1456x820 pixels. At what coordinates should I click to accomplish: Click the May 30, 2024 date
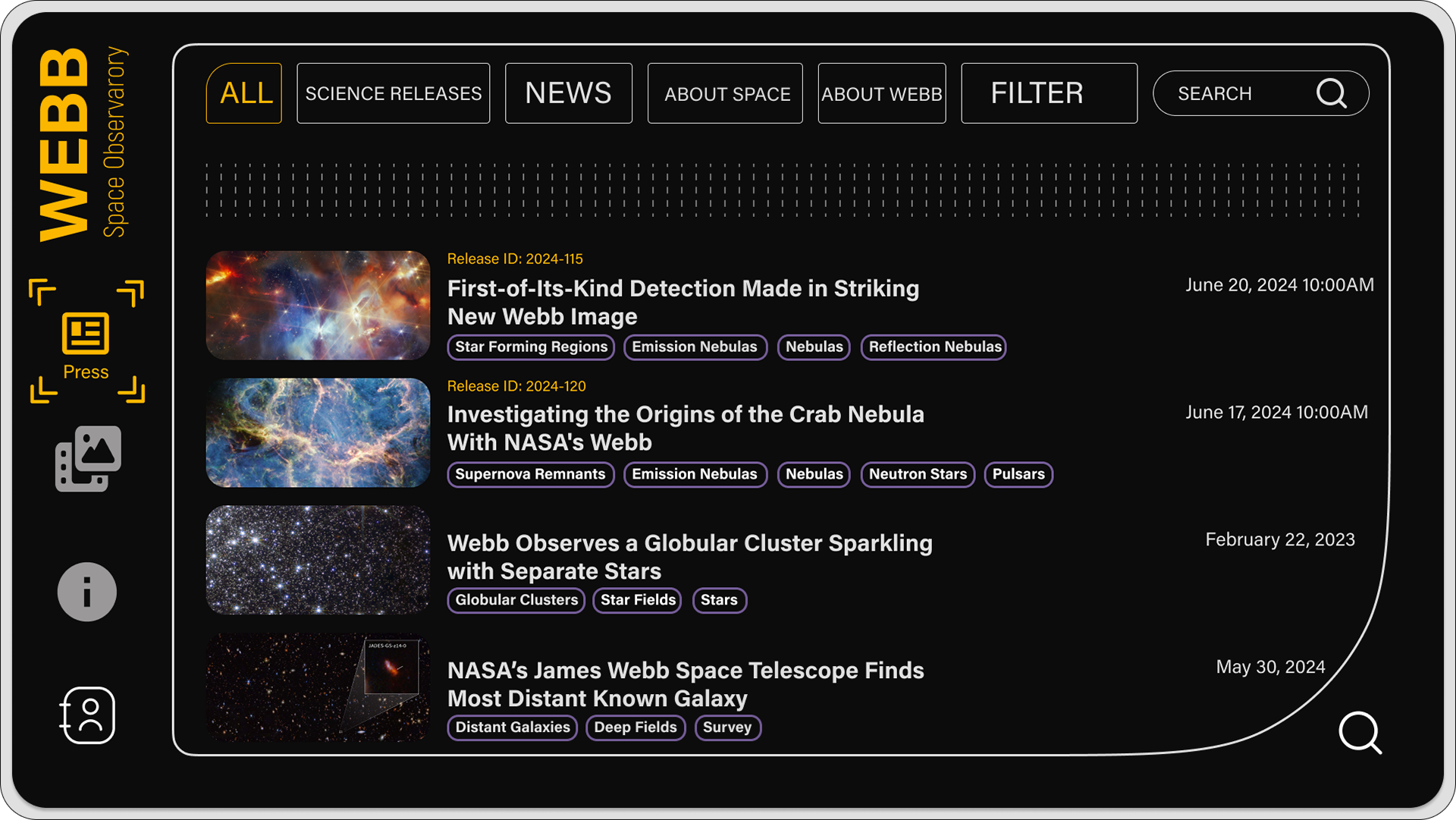click(1271, 668)
